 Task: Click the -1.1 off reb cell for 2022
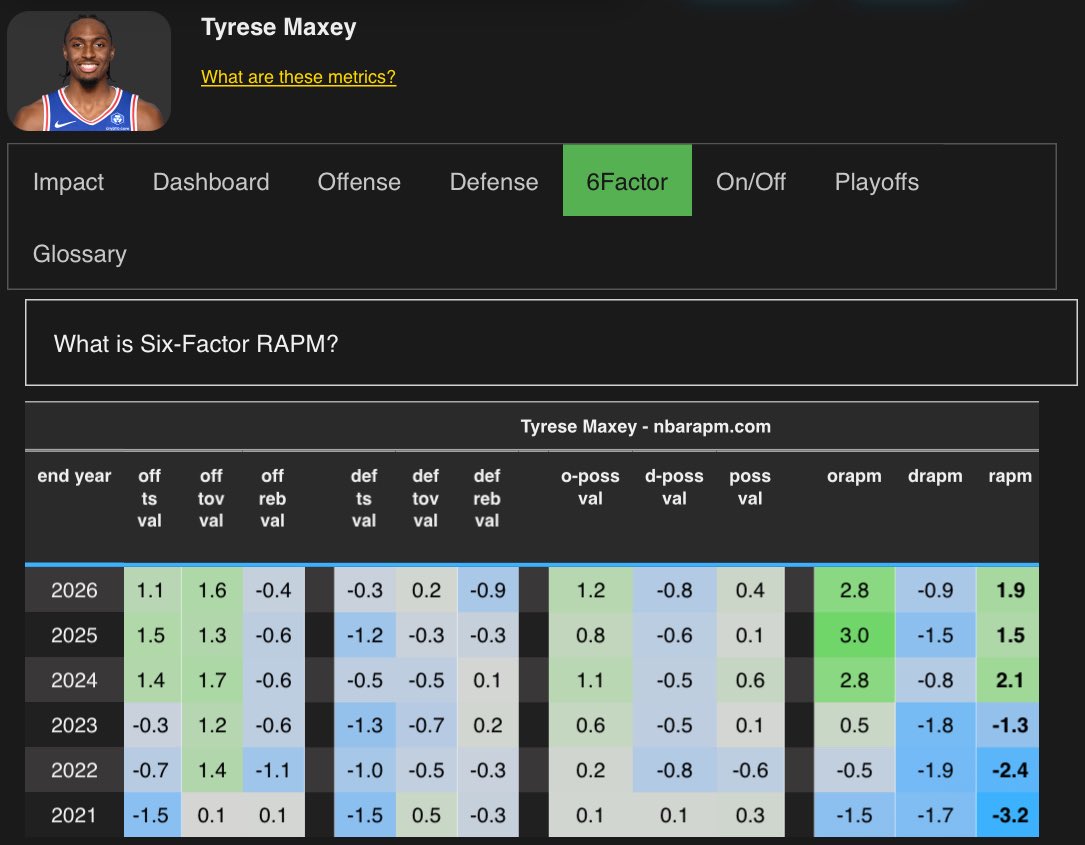pyautogui.click(x=273, y=770)
